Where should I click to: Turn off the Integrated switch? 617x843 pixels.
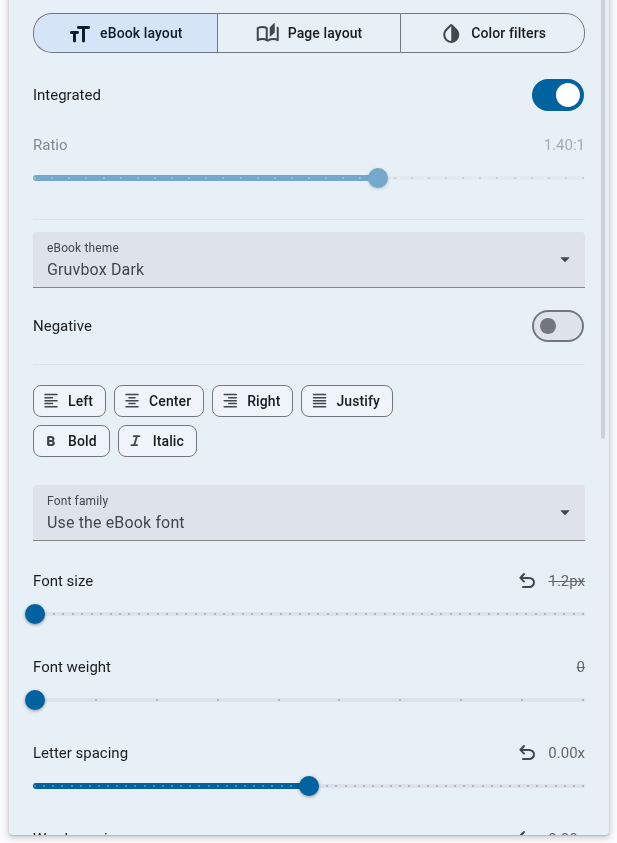pyautogui.click(x=557, y=96)
